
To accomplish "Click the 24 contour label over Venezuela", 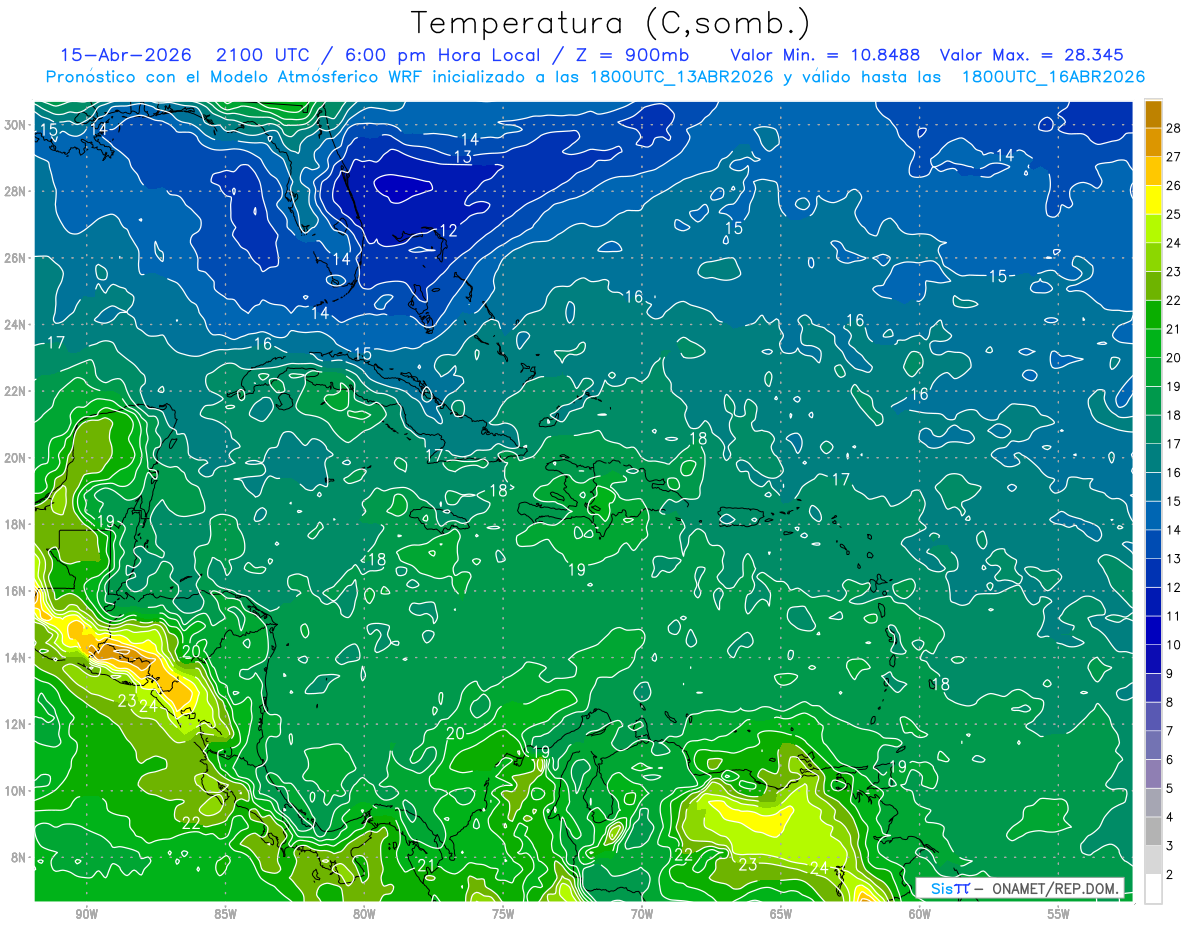I will (x=819, y=867).
